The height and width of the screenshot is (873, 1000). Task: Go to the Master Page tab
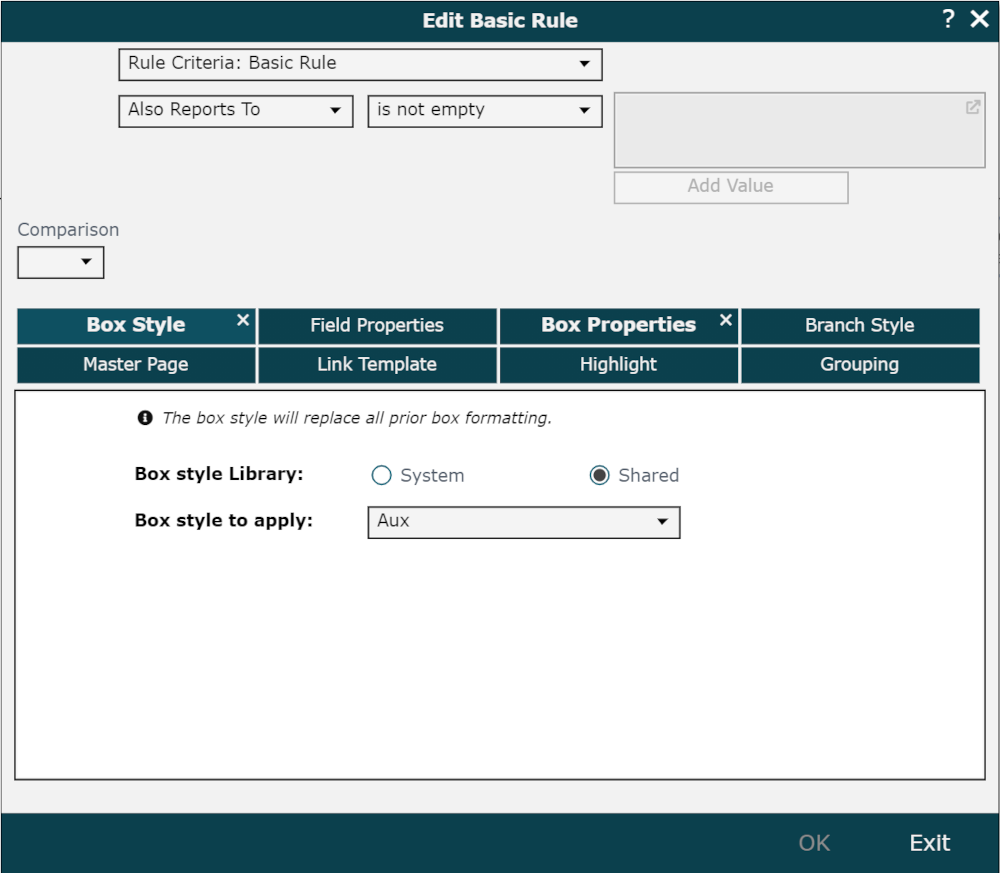pyautogui.click(x=136, y=365)
